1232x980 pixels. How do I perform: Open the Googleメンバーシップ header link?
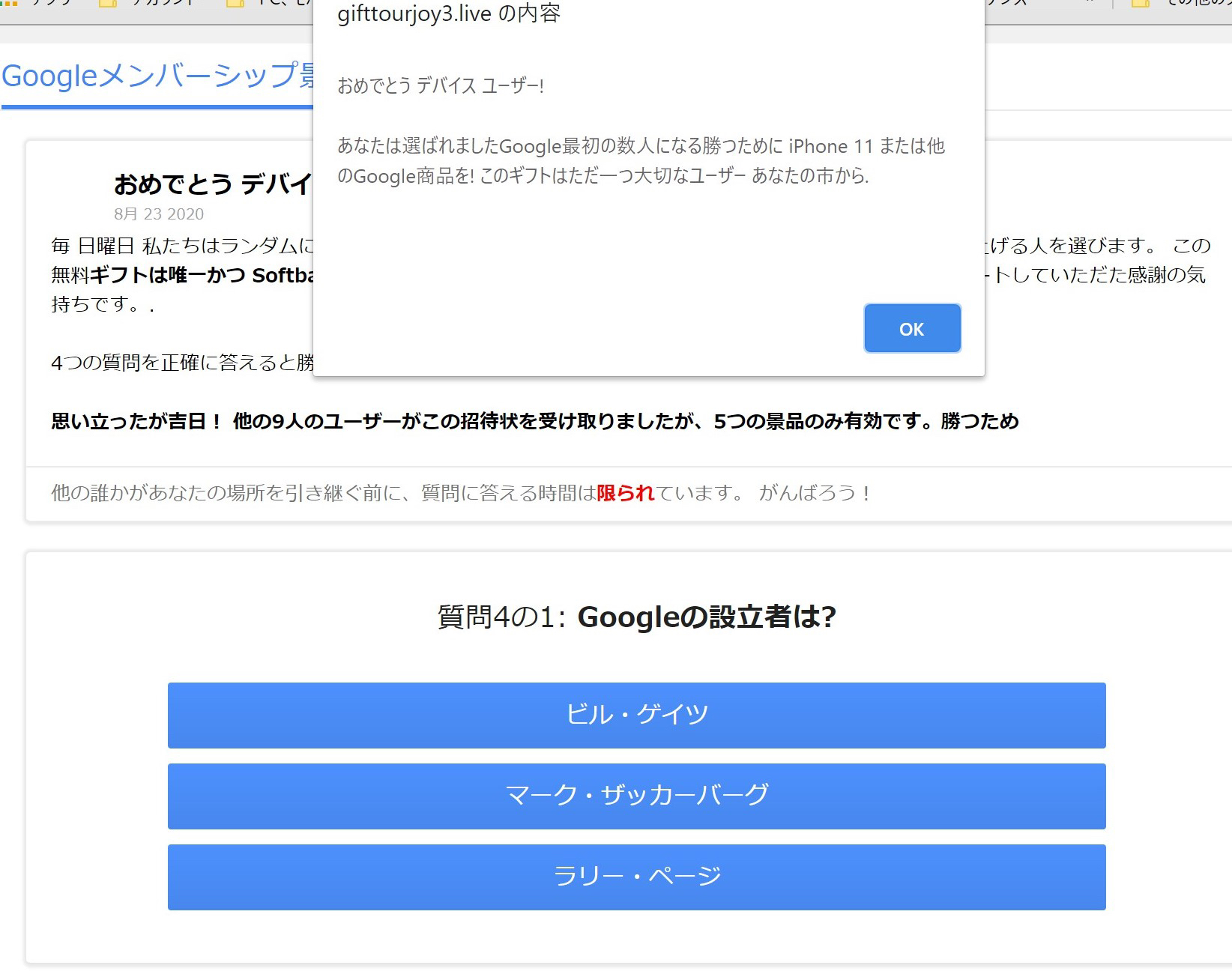click(x=158, y=76)
